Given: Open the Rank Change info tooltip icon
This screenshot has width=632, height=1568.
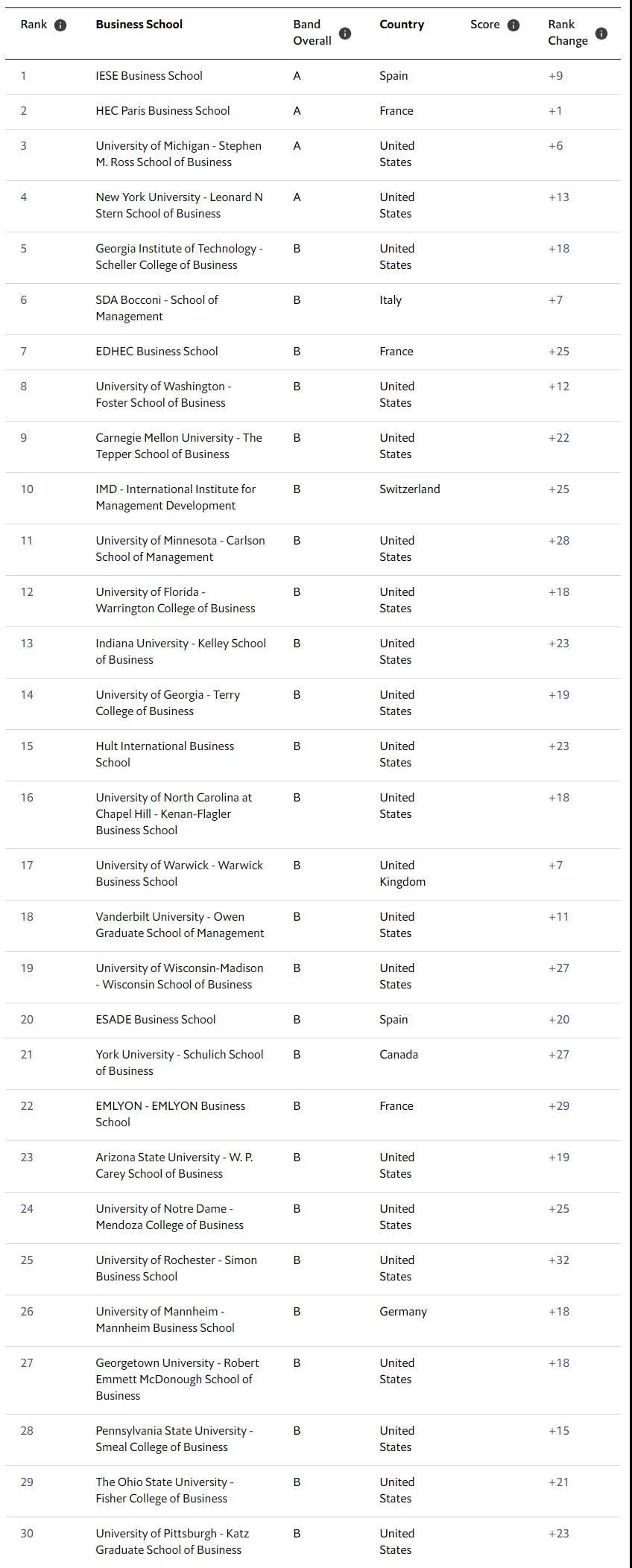Looking at the screenshot, I should point(601,34).
